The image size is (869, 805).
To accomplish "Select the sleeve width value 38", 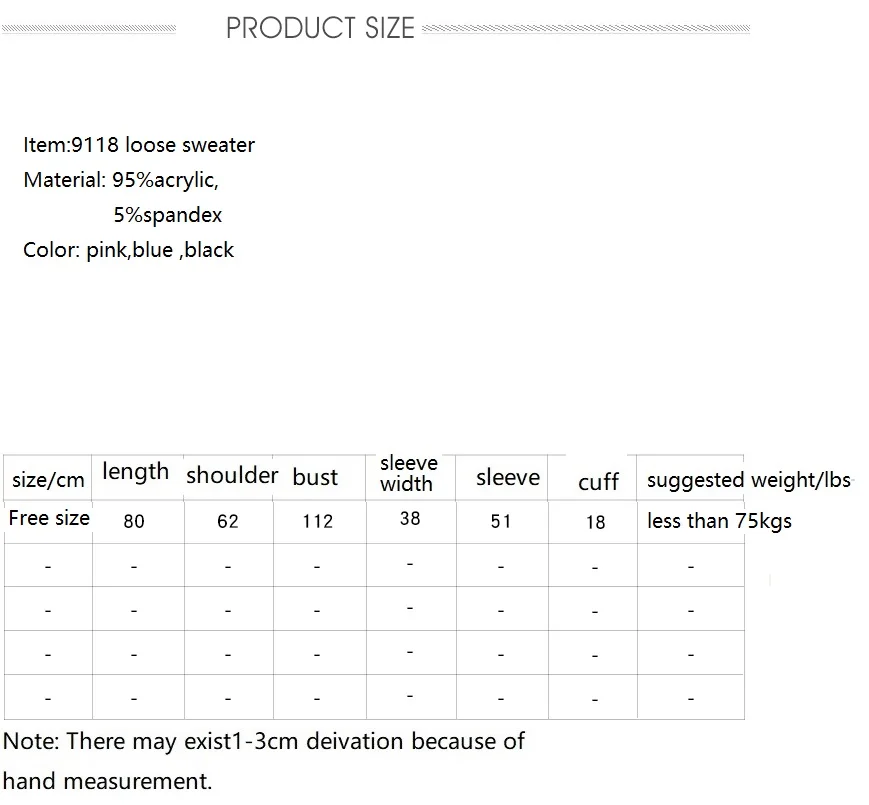I will [410, 519].
